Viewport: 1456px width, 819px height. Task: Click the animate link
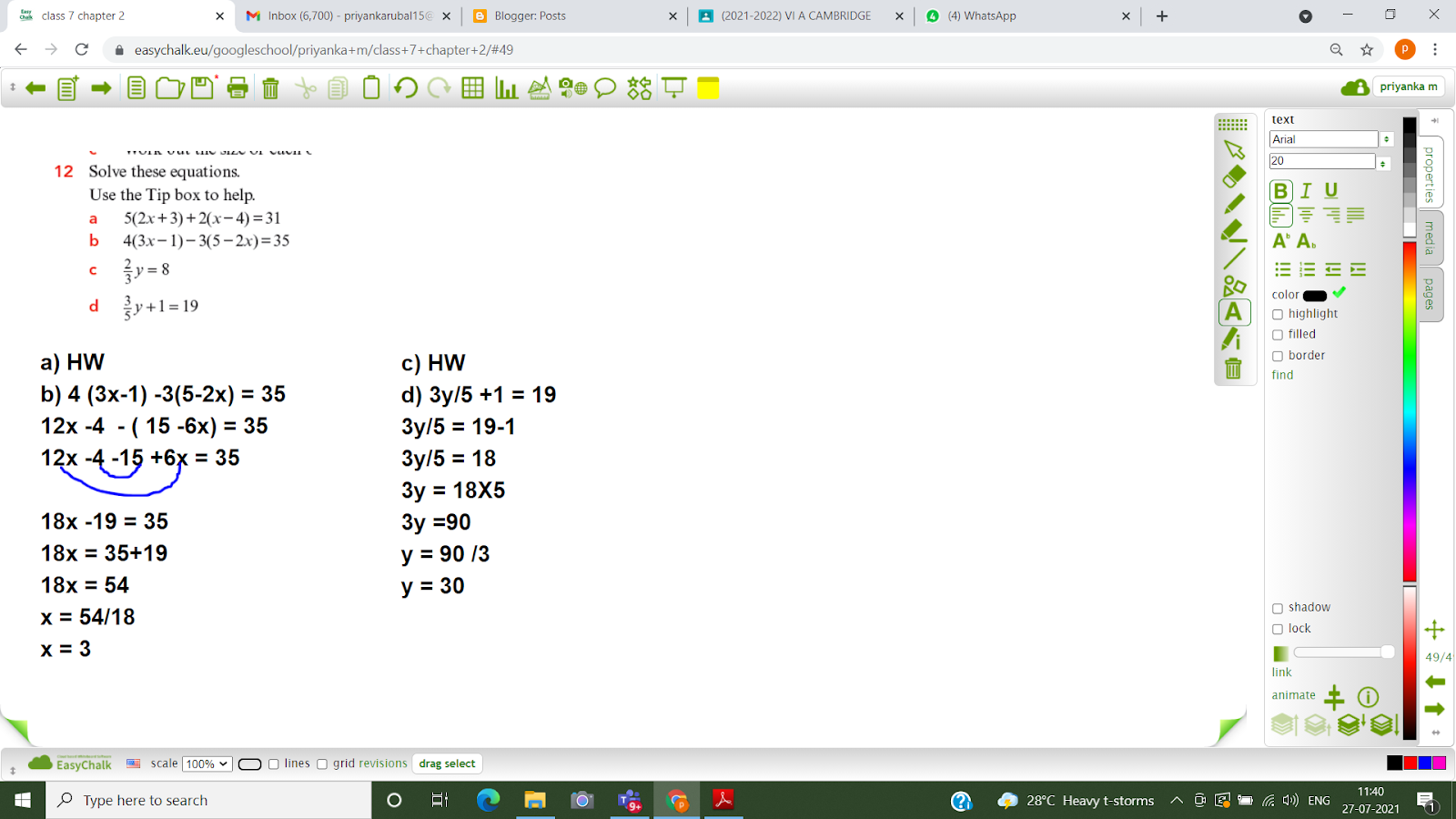tap(1293, 695)
